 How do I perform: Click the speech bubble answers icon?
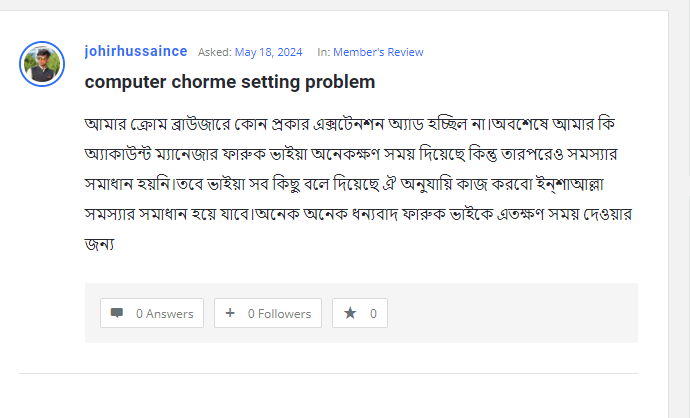[x=117, y=313]
